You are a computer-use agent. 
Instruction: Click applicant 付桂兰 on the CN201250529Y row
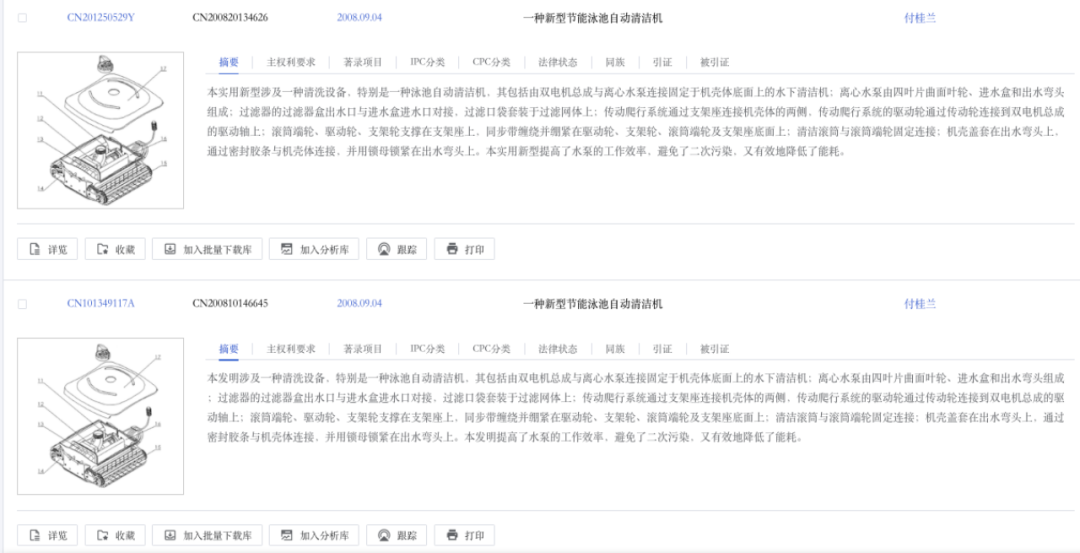pos(920,18)
